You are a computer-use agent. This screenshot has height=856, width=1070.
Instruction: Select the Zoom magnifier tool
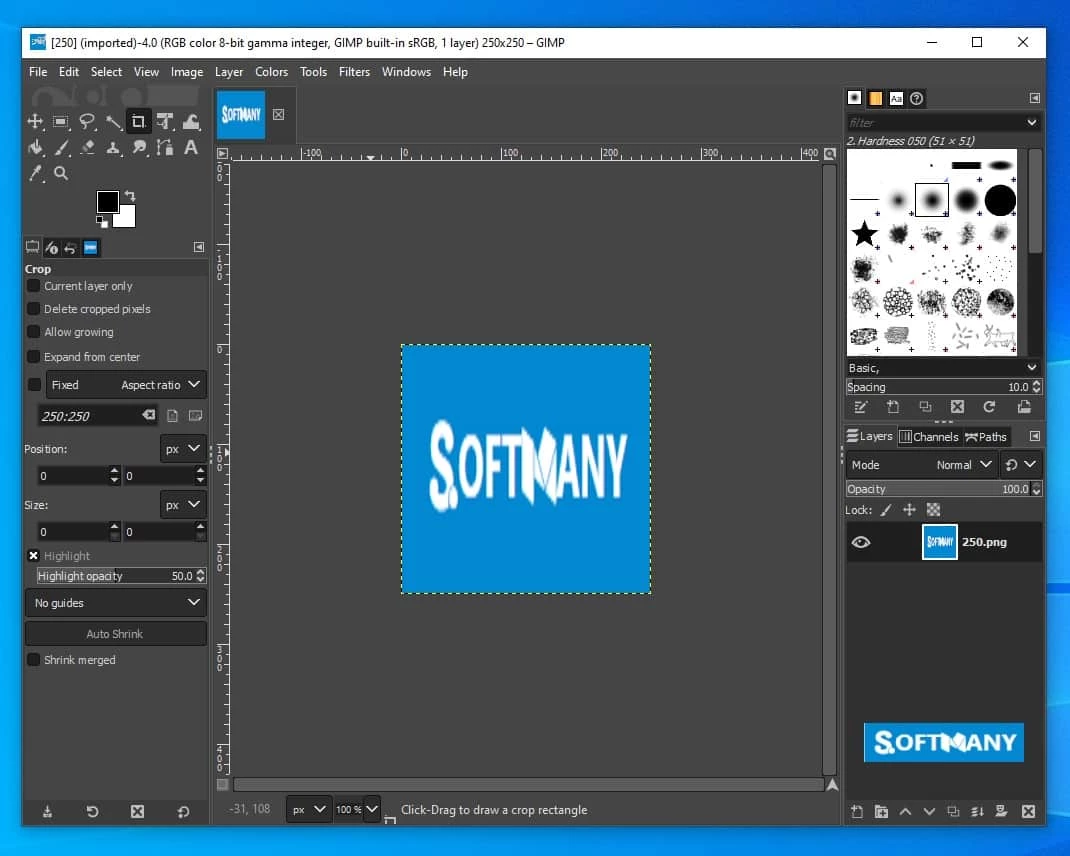coord(61,173)
